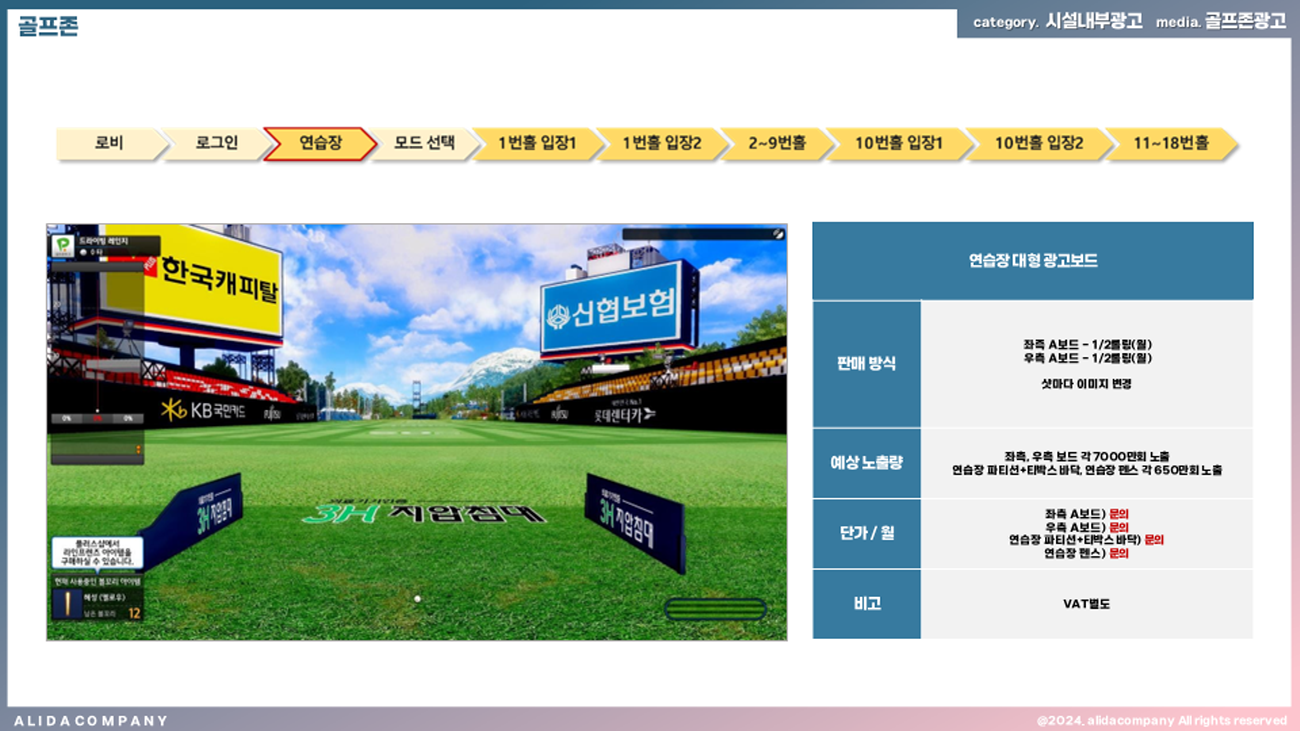Click the 연습장 대형 광고보드 header
The image size is (1300, 731).
tap(1032, 261)
